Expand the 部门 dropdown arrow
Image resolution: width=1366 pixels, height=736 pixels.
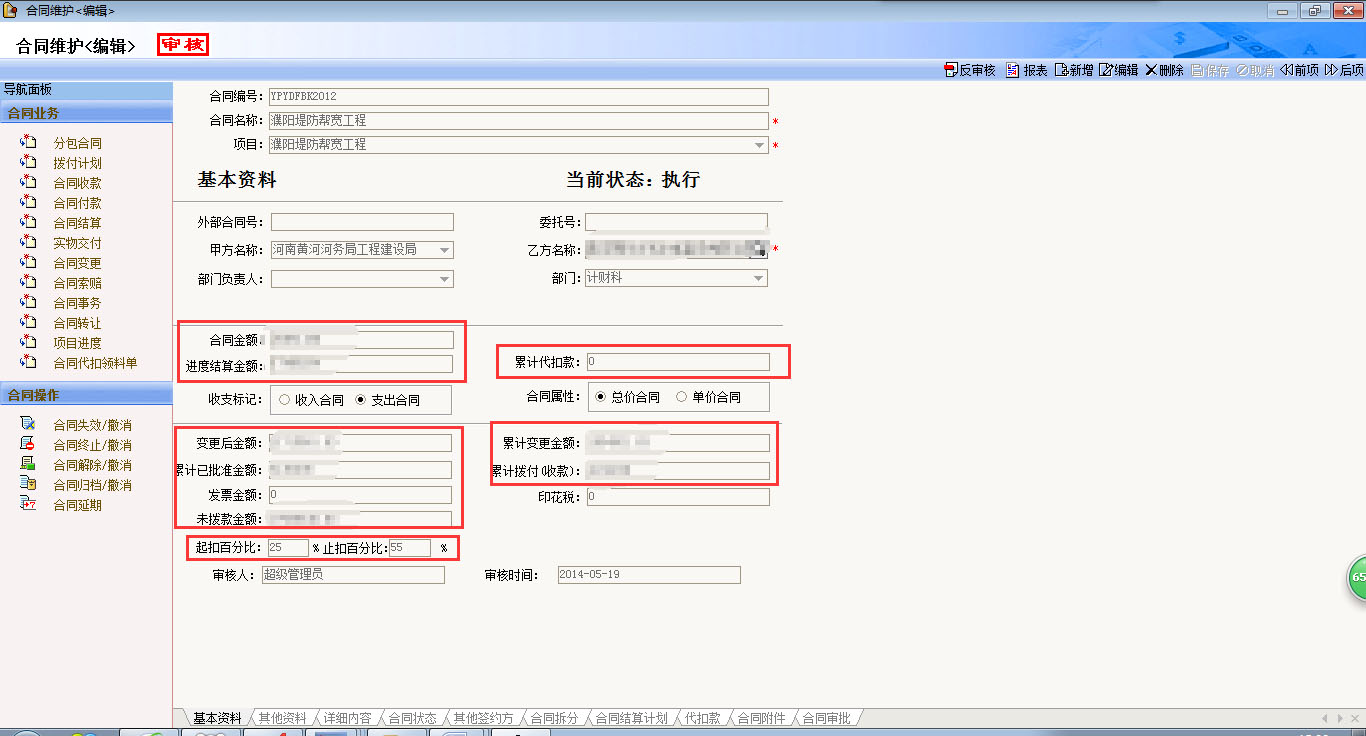click(x=759, y=278)
